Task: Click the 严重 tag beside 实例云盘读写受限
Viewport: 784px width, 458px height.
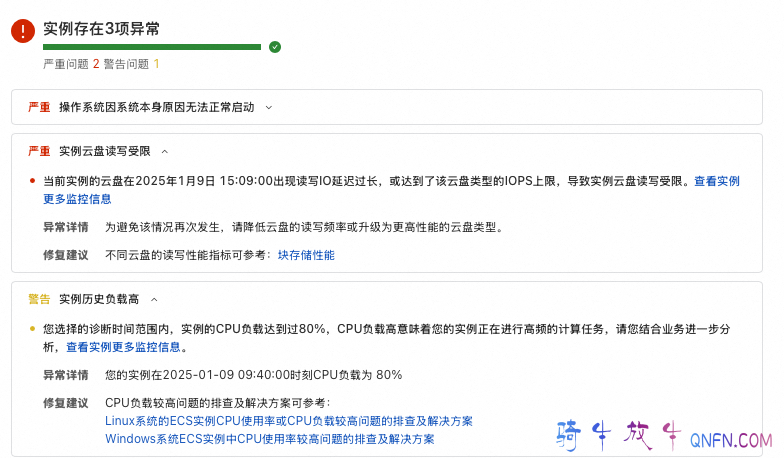Action: (39, 151)
